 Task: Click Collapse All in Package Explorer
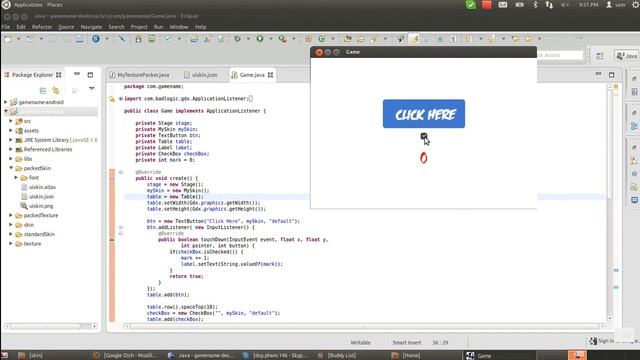pos(43,90)
